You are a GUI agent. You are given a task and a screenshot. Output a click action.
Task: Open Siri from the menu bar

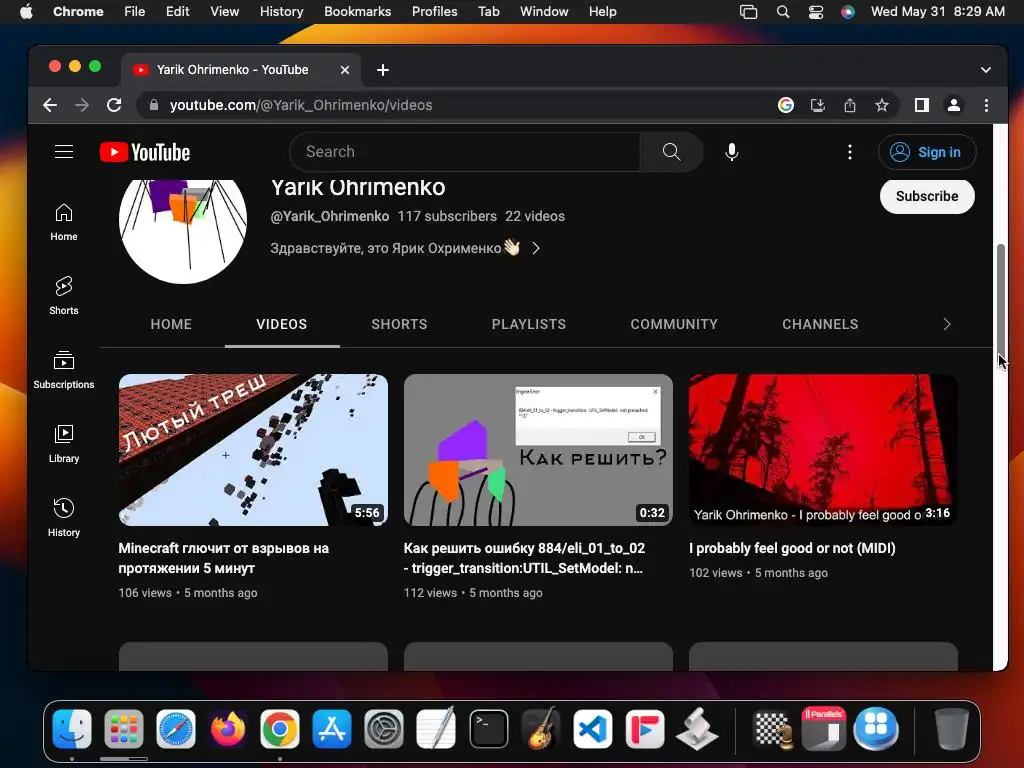pos(848,12)
